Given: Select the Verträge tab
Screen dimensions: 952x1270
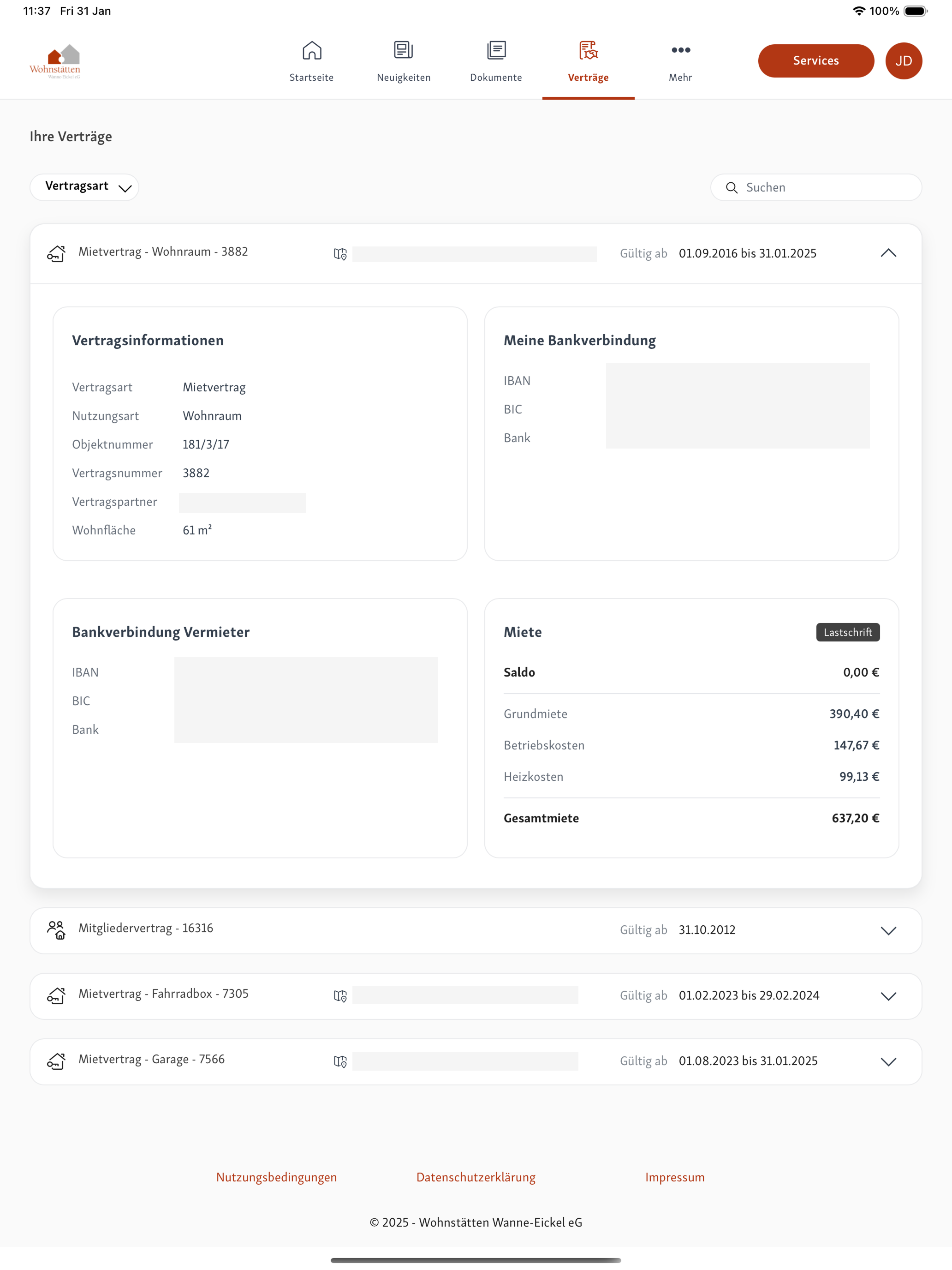Looking at the screenshot, I should pos(588,61).
